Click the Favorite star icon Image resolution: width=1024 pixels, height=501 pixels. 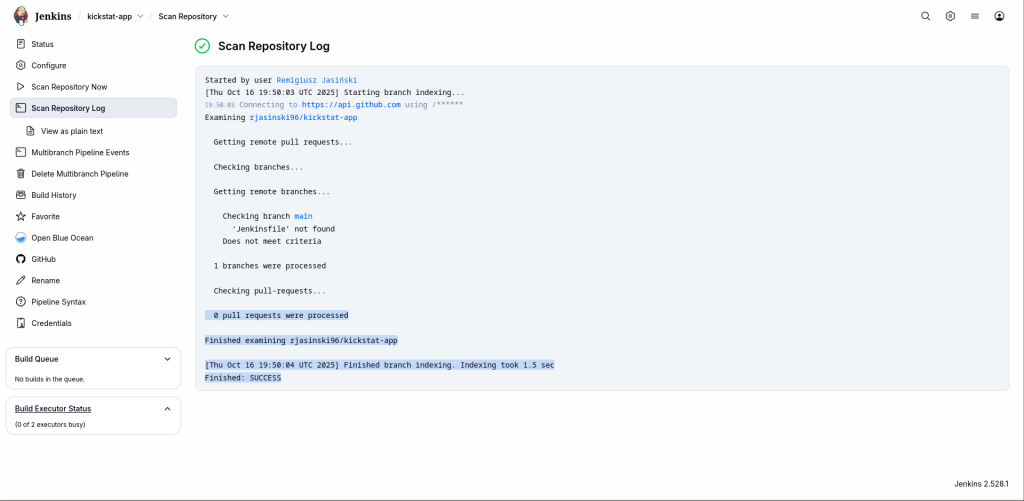(x=21, y=216)
